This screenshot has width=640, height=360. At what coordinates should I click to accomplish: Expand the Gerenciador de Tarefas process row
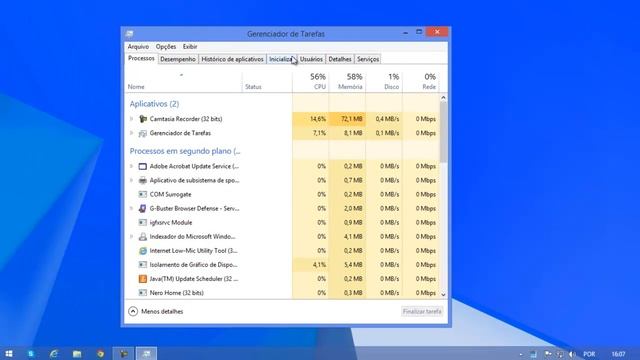[131, 133]
